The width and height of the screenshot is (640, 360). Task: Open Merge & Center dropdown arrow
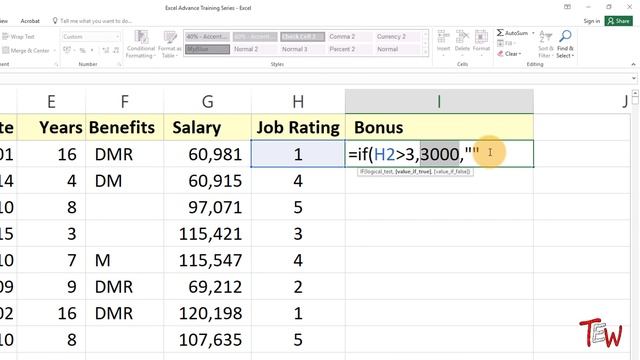pos(54,51)
